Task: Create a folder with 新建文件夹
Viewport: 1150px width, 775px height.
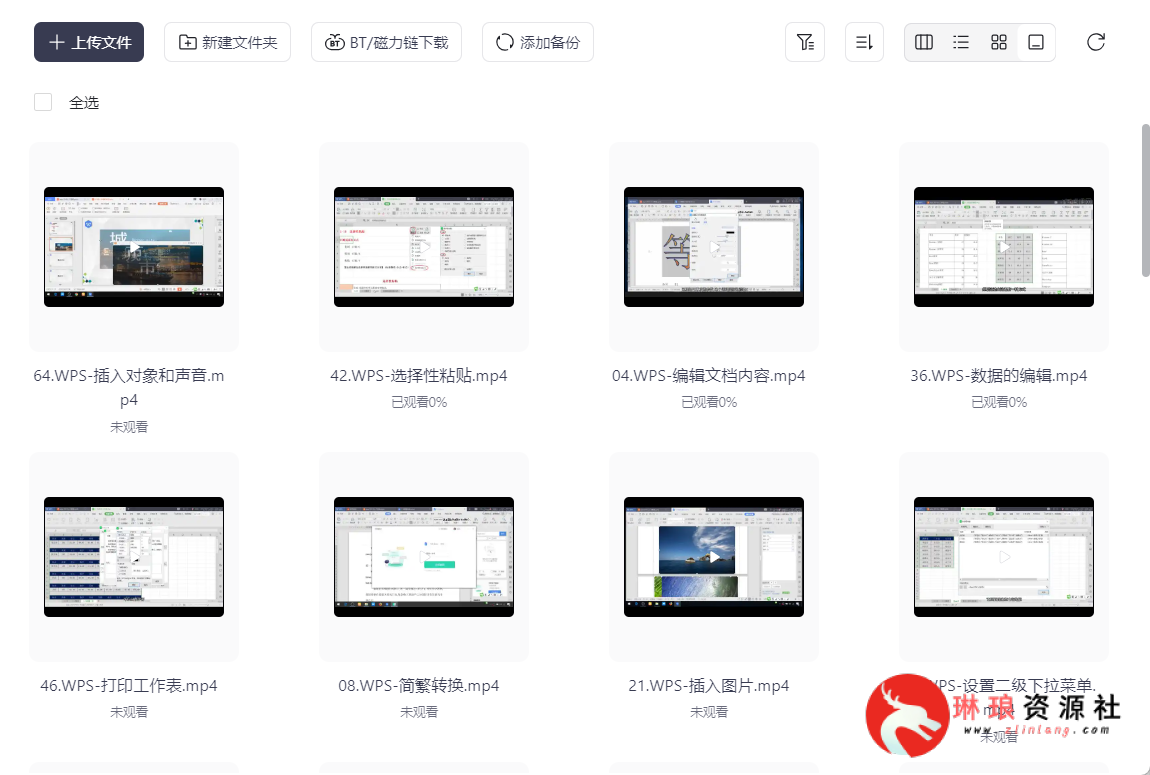Action: pos(227,43)
